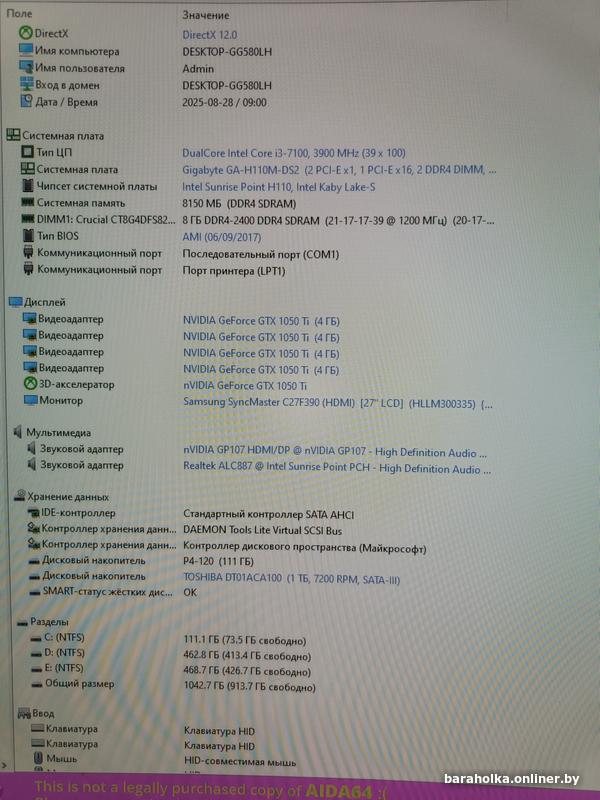This screenshot has width=600, height=800.
Task: Click the Мультимедиа speaker header icon
Action: click(18, 432)
